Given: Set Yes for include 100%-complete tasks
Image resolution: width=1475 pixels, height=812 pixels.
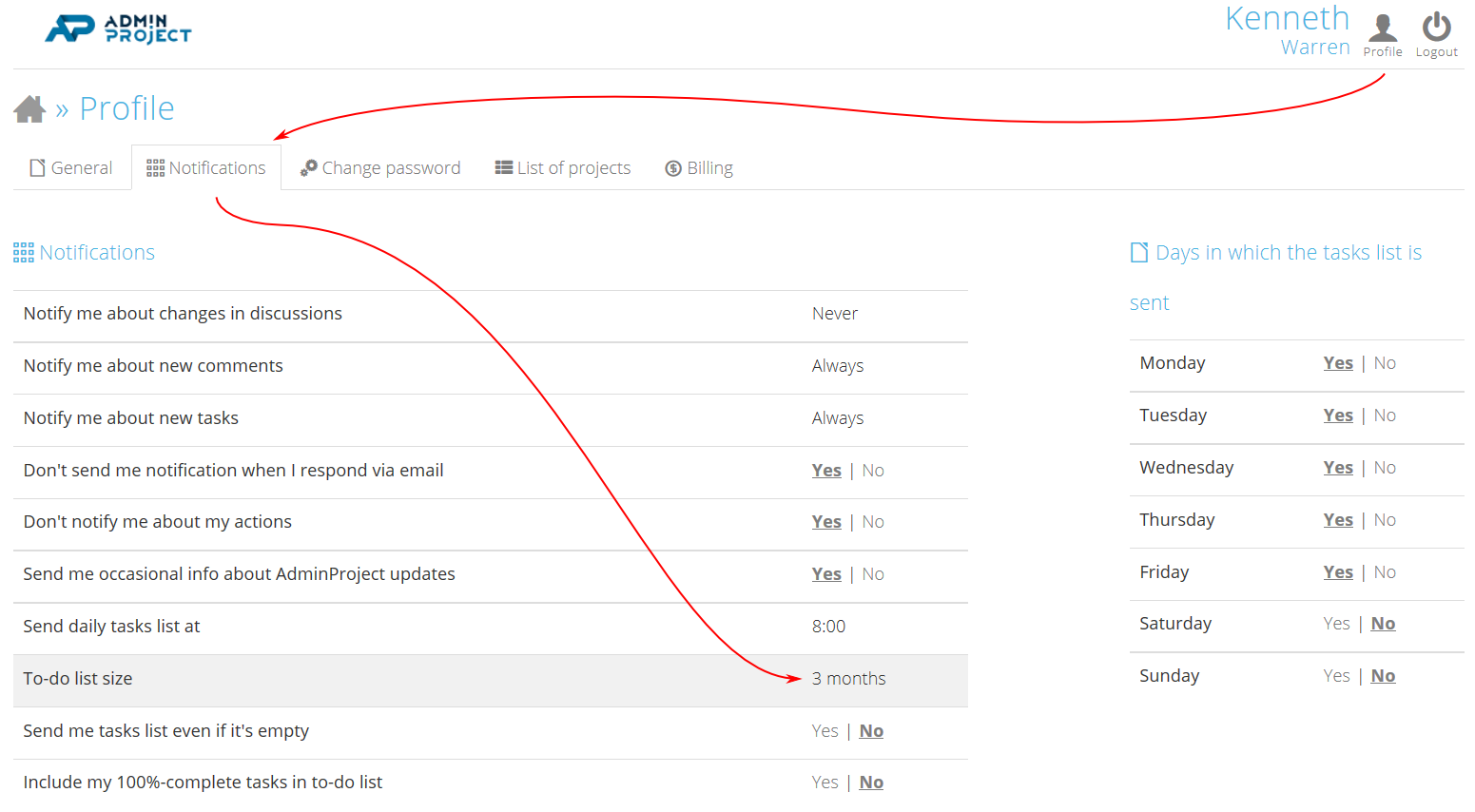Looking at the screenshot, I should [x=825, y=783].
